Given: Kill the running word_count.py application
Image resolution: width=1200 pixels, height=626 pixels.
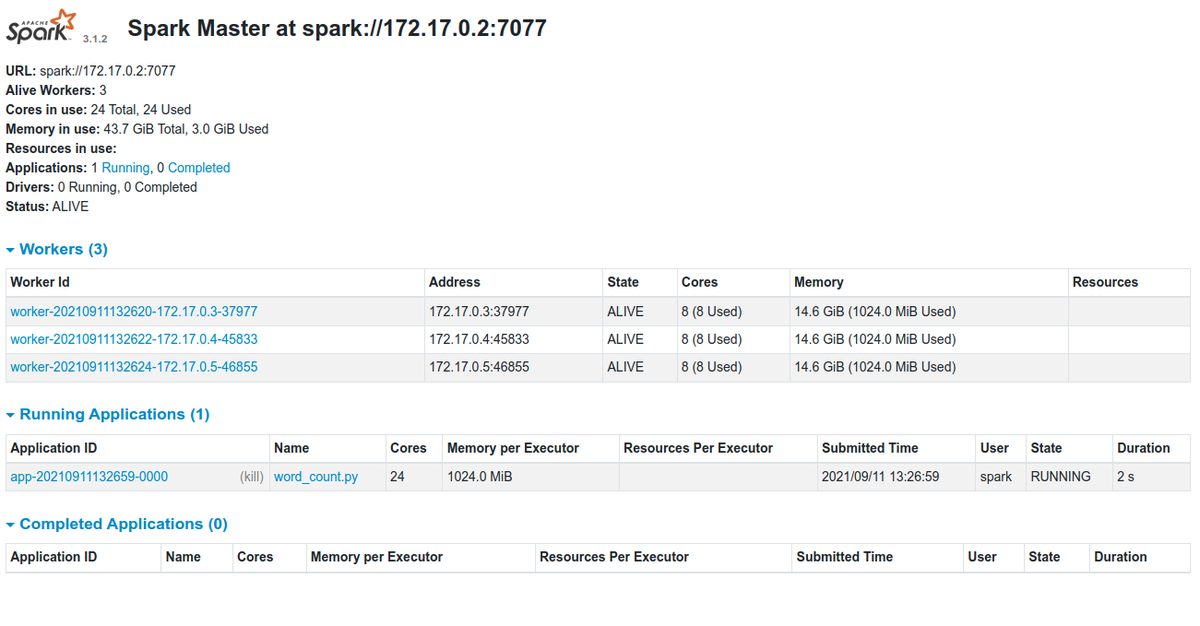Looking at the screenshot, I should pyautogui.click(x=251, y=477).
